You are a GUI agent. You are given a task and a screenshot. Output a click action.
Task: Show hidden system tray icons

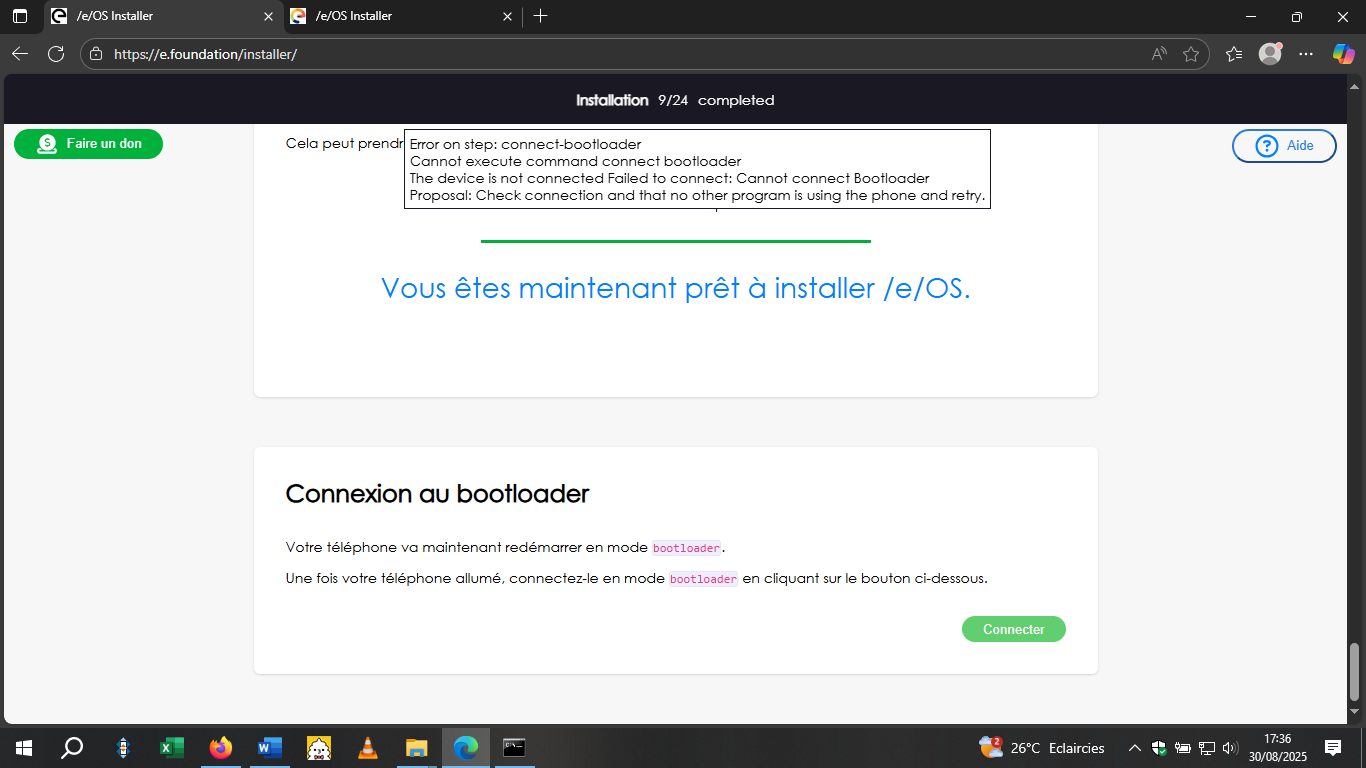tap(1135, 748)
